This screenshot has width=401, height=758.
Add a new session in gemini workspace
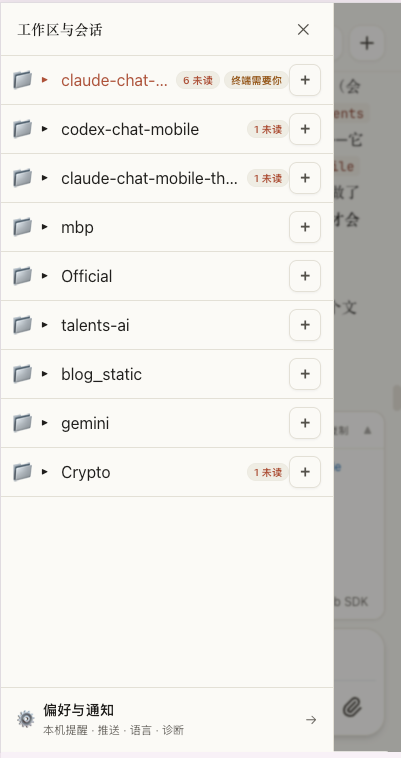pos(305,423)
